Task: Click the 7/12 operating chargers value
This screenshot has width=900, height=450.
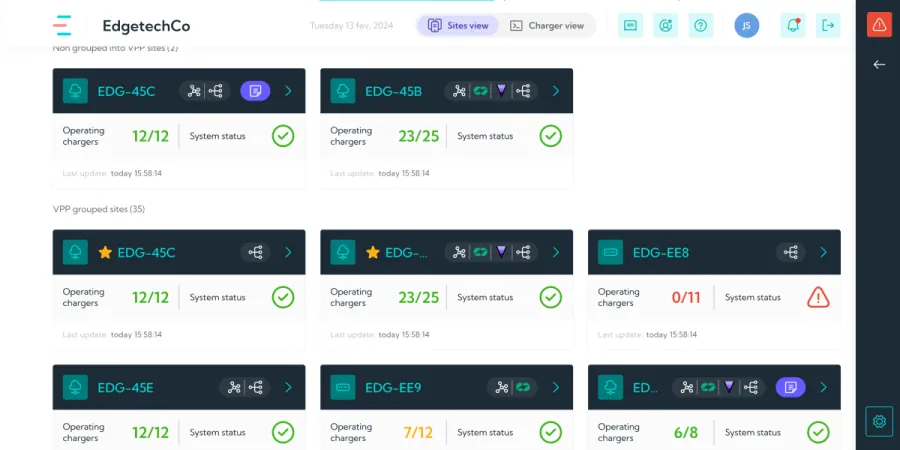Action: [418, 432]
